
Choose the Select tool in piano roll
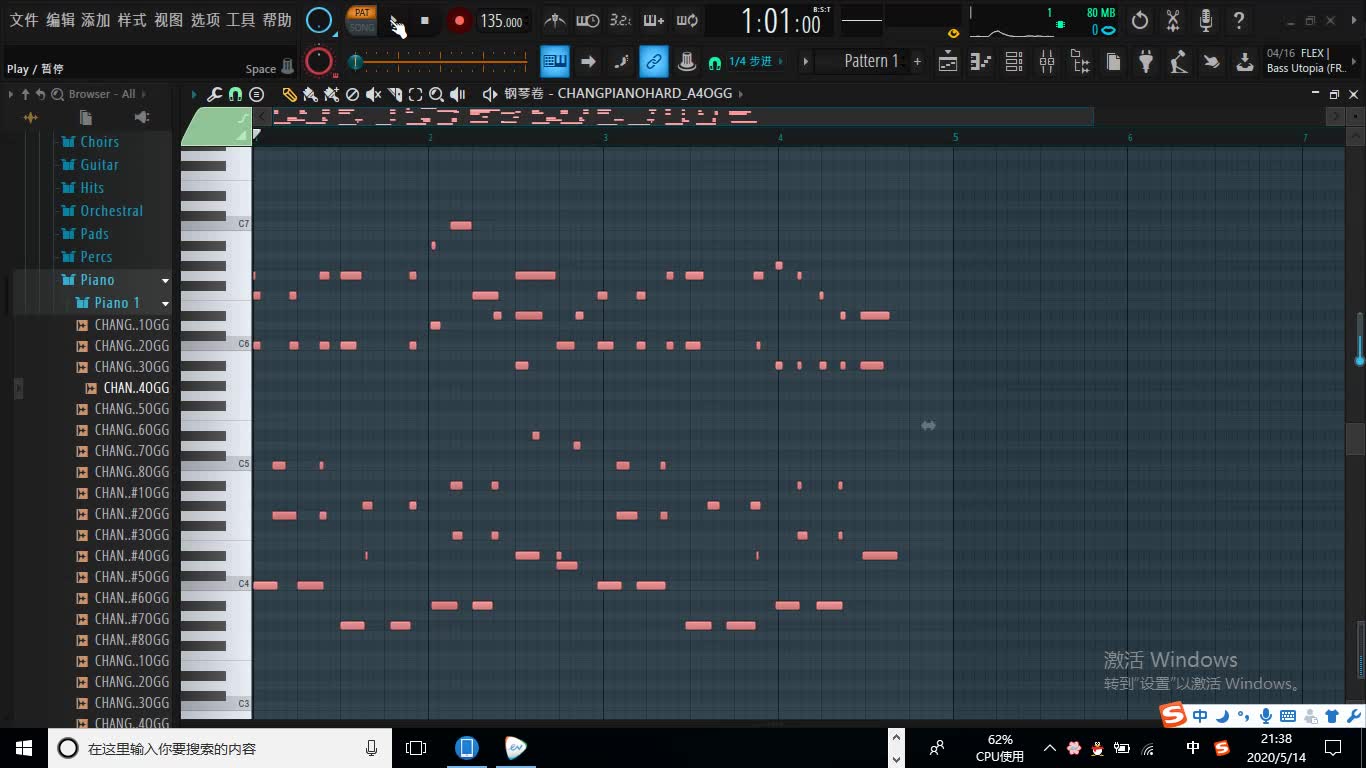pyautogui.click(x=415, y=94)
